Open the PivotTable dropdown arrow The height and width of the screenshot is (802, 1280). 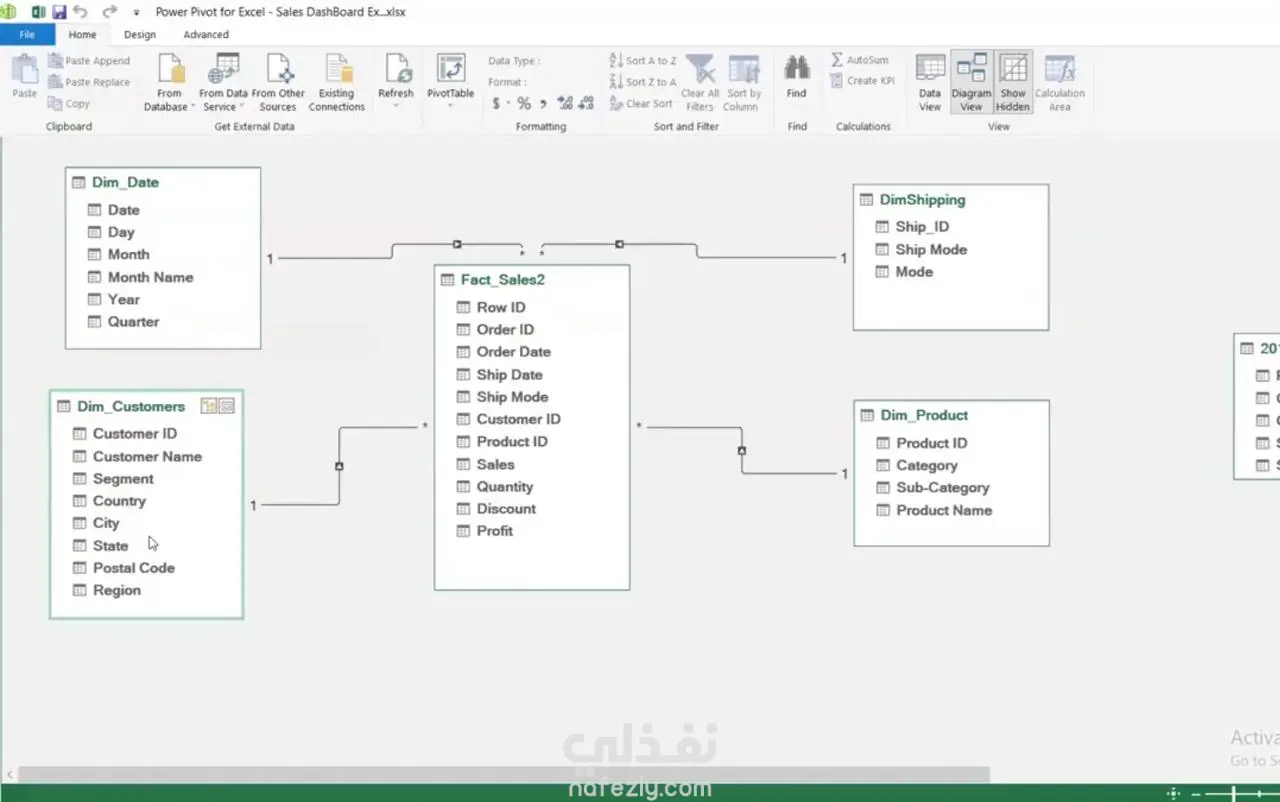[451, 104]
